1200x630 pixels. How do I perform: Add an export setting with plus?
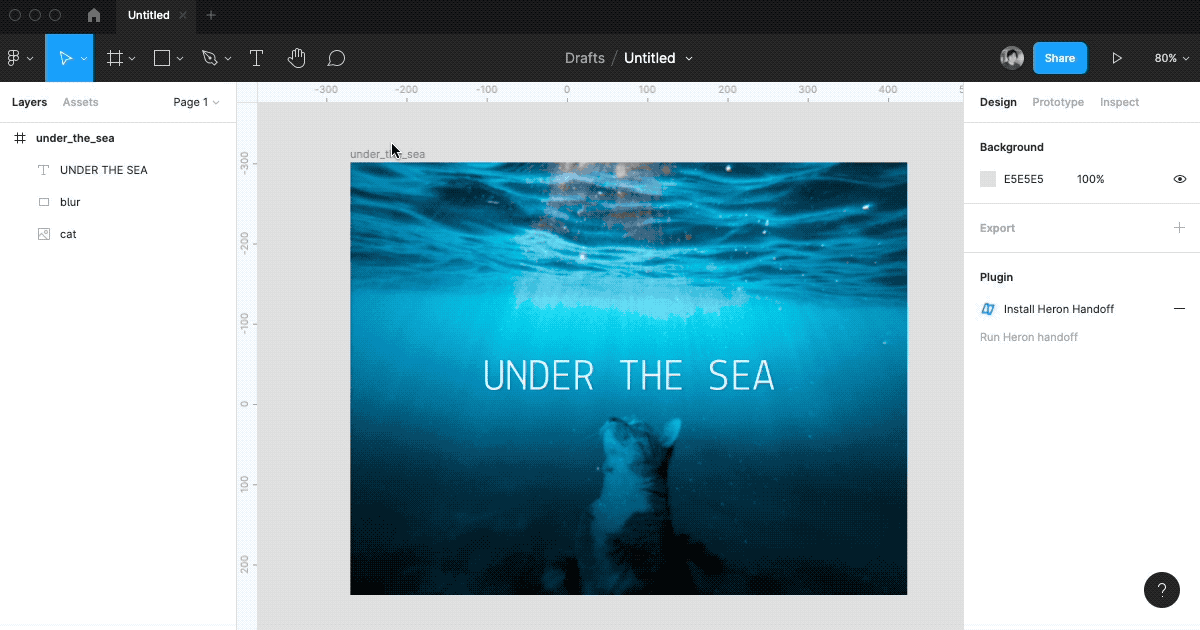coord(1179,228)
